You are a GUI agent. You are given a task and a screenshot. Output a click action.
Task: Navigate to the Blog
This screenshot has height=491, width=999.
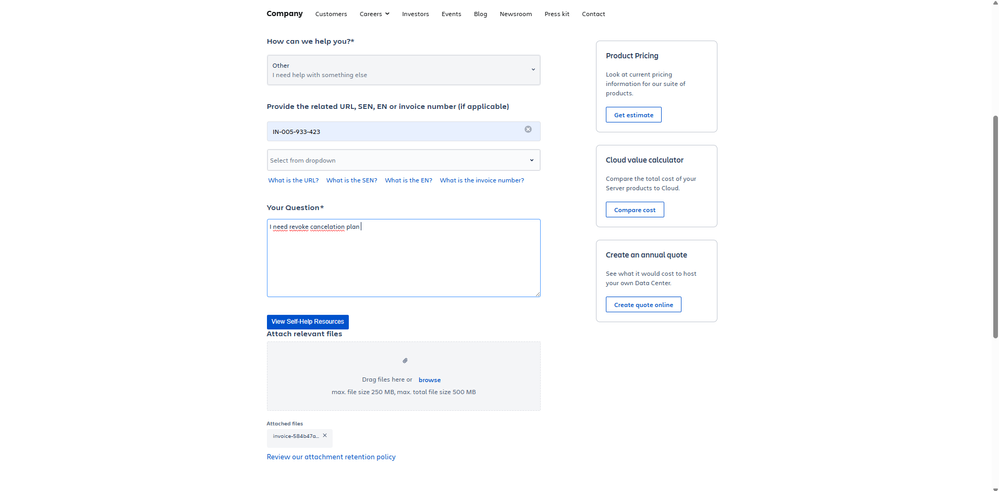click(x=480, y=14)
